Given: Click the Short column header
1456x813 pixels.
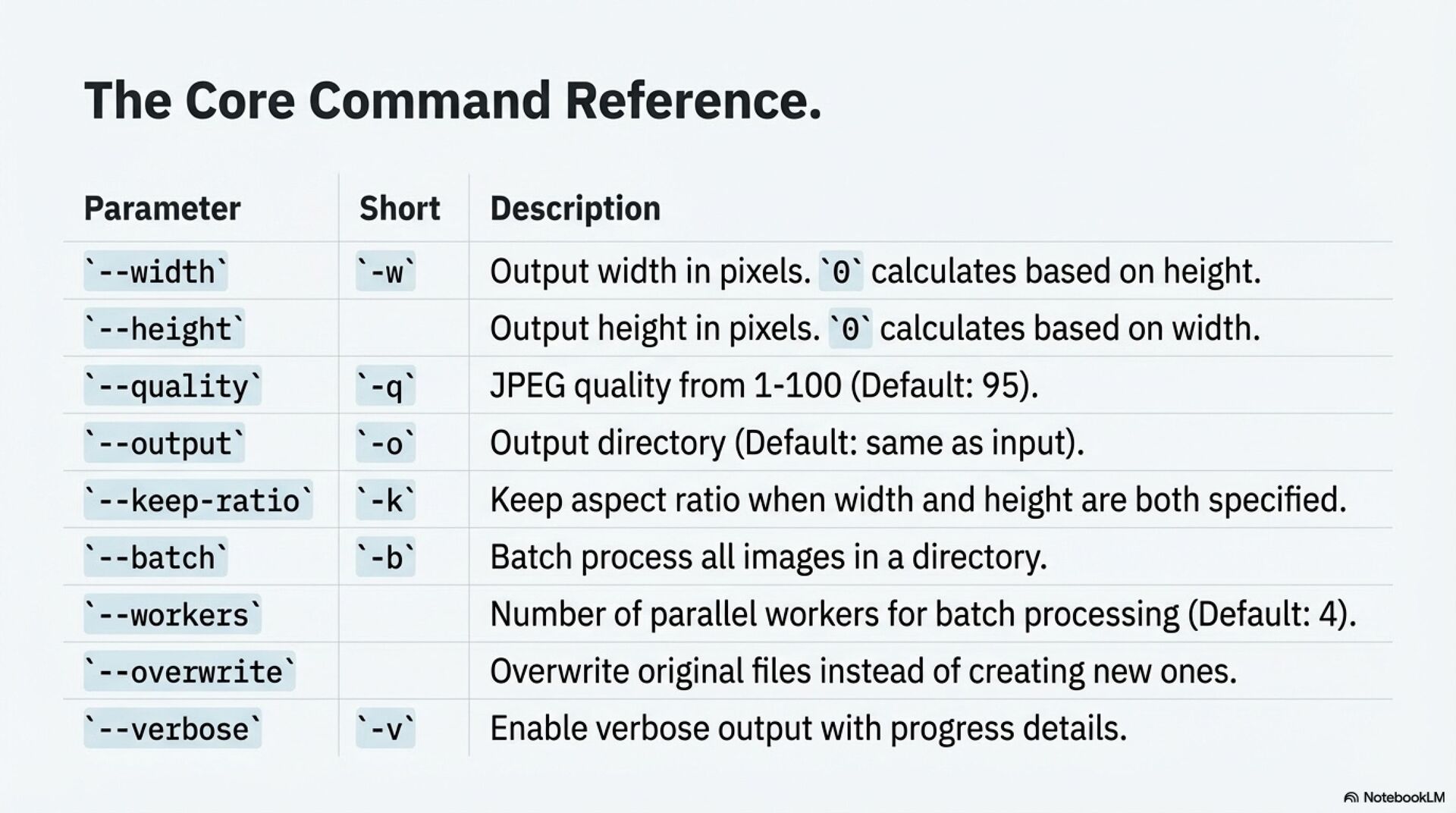Looking at the screenshot, I should 400,209.
